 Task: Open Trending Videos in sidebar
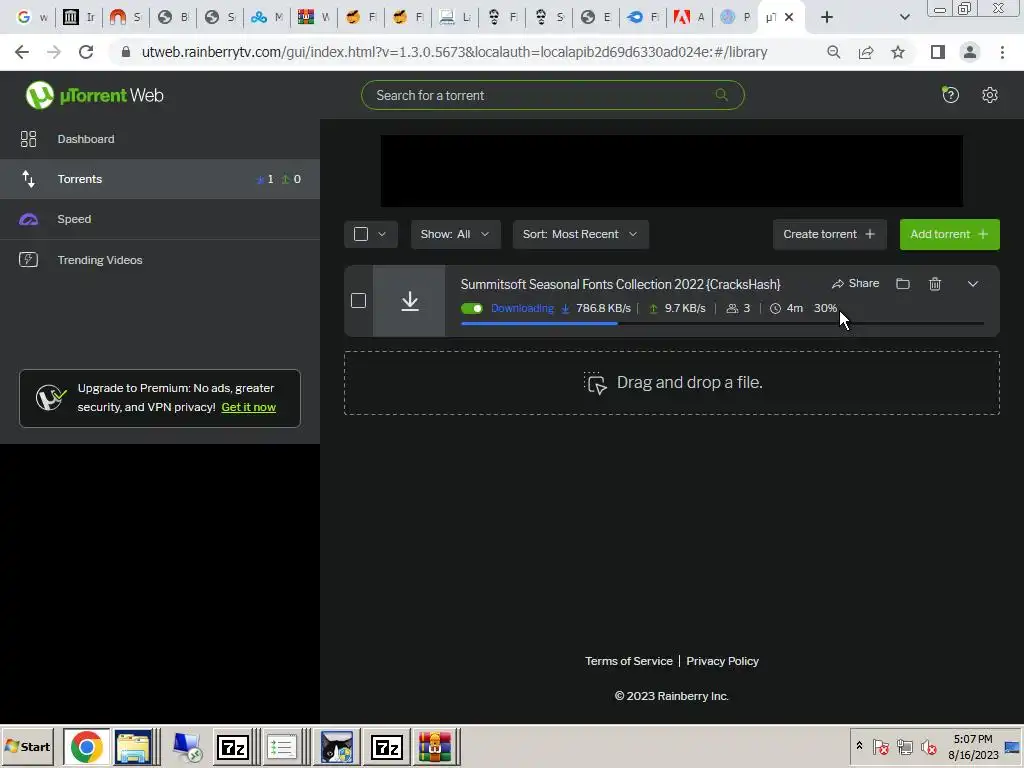[160, 260]
